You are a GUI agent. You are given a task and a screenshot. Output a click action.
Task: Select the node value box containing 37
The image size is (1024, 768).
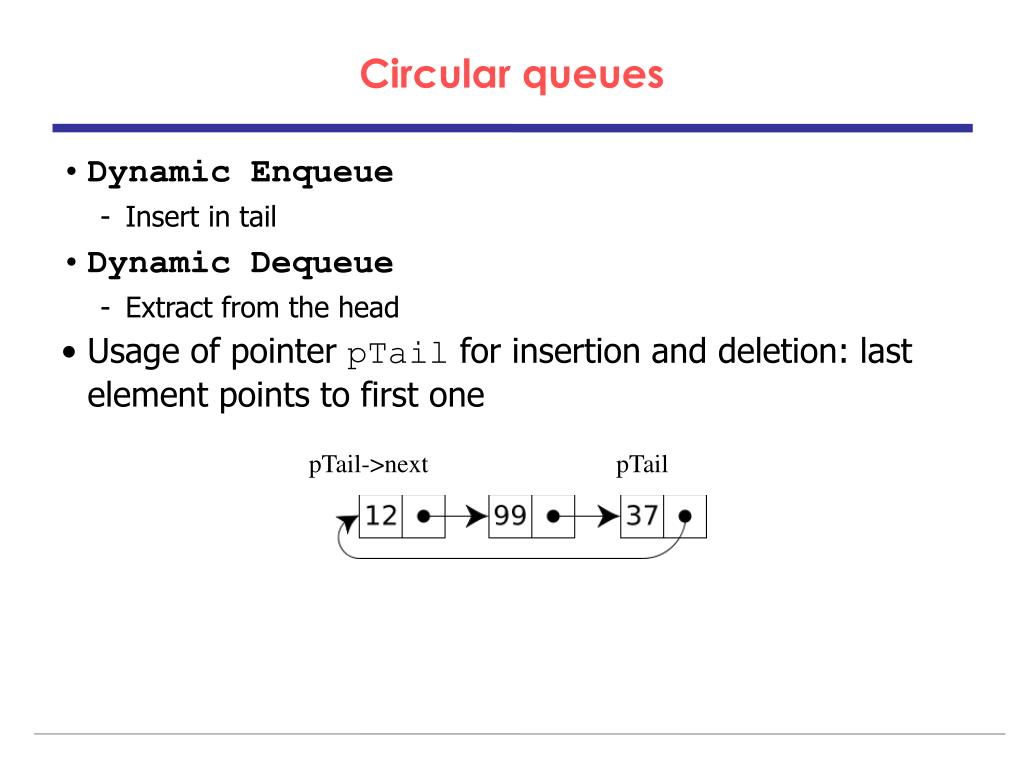(x=642, y=517)
